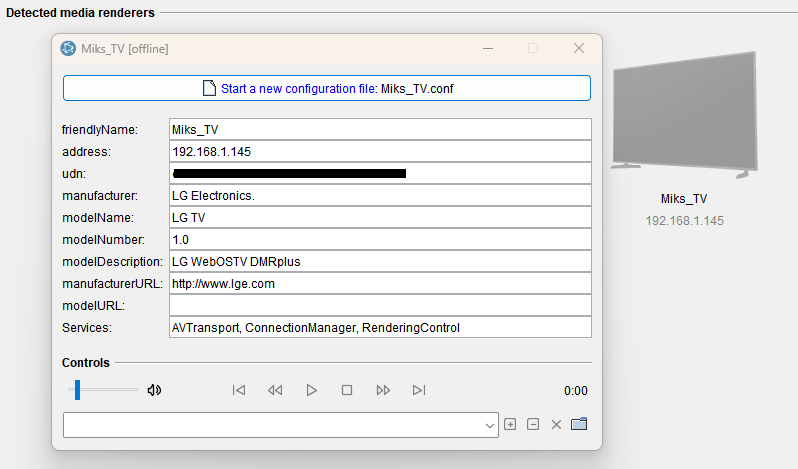This screenshot has width=798, height=469.
Task: Select the Miks_TV renderer TV thumbnail
Action: (x=684, y=115)
